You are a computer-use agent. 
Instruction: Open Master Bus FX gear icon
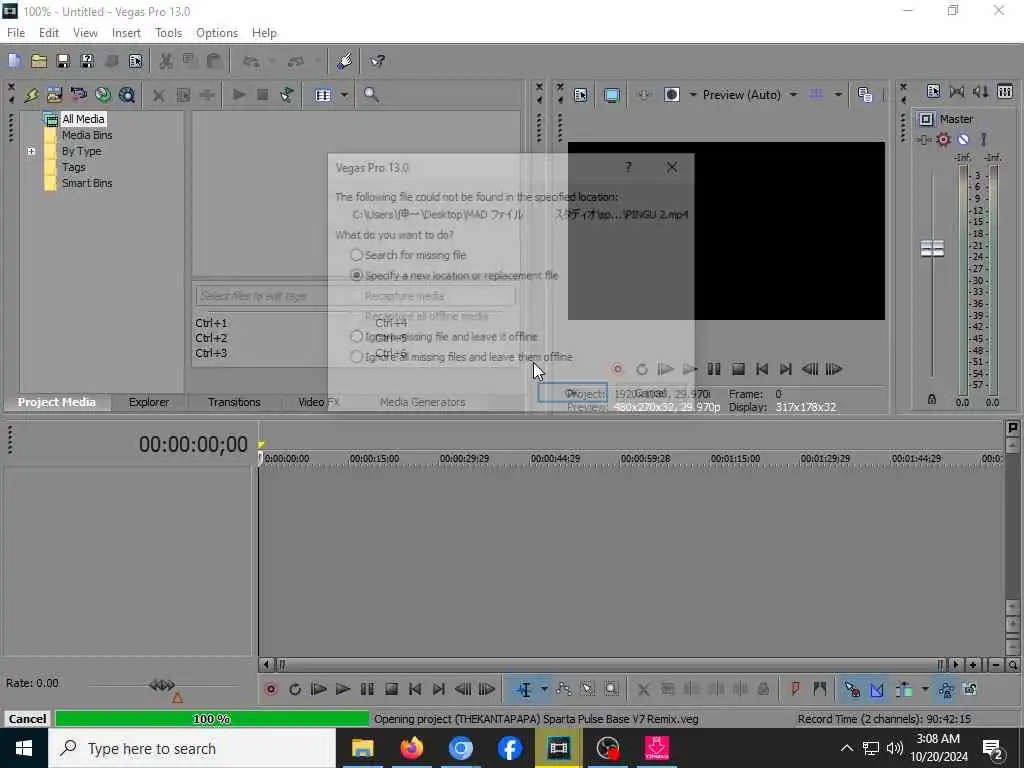(x=943, y=139)
